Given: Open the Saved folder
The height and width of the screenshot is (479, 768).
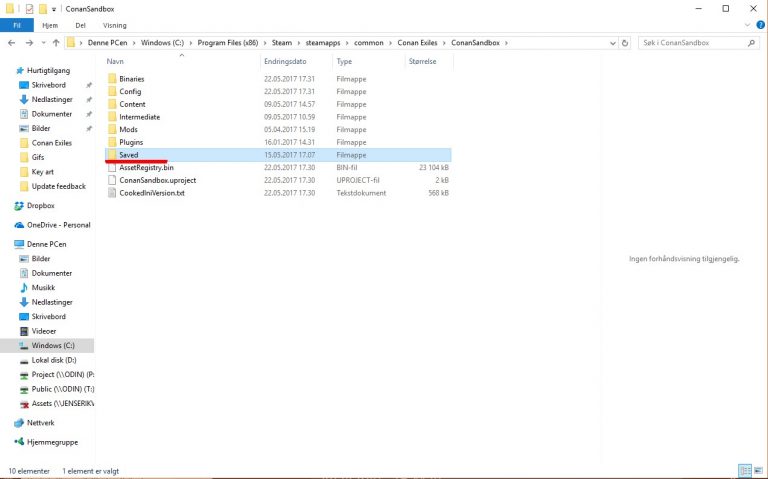Looking at the screenshot, I should click(x=128, y=155).
